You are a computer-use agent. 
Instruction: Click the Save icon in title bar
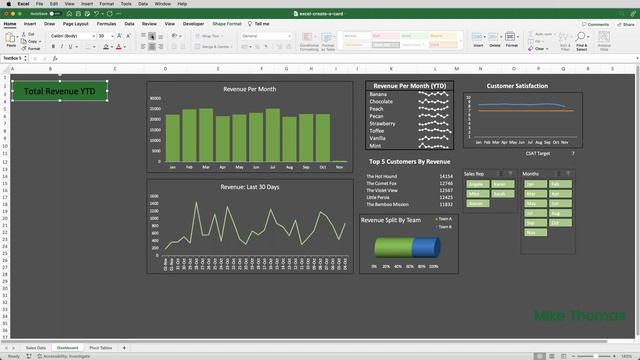coord(78,13)
